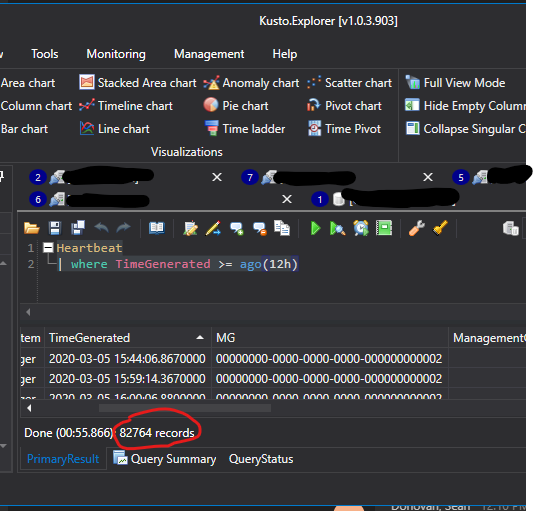
Task: Toggle Hide Empty Columns
Action: pyautogui.click(x=465, y=106)
